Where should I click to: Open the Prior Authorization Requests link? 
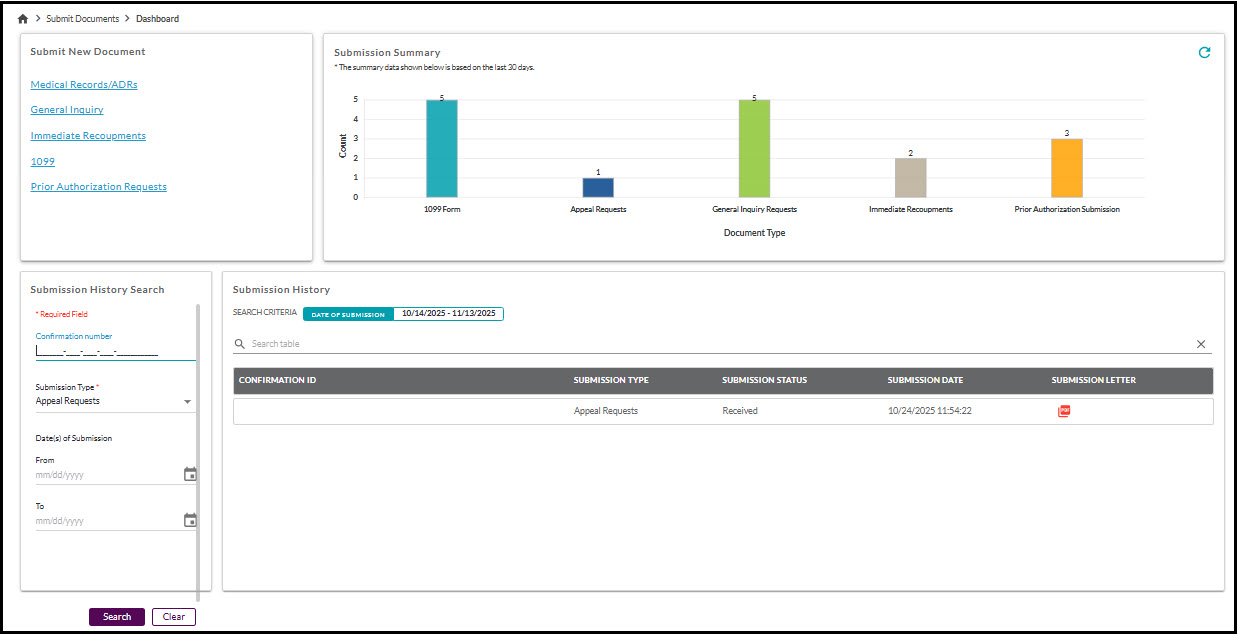pyautogui.click(x=98, y=186)
